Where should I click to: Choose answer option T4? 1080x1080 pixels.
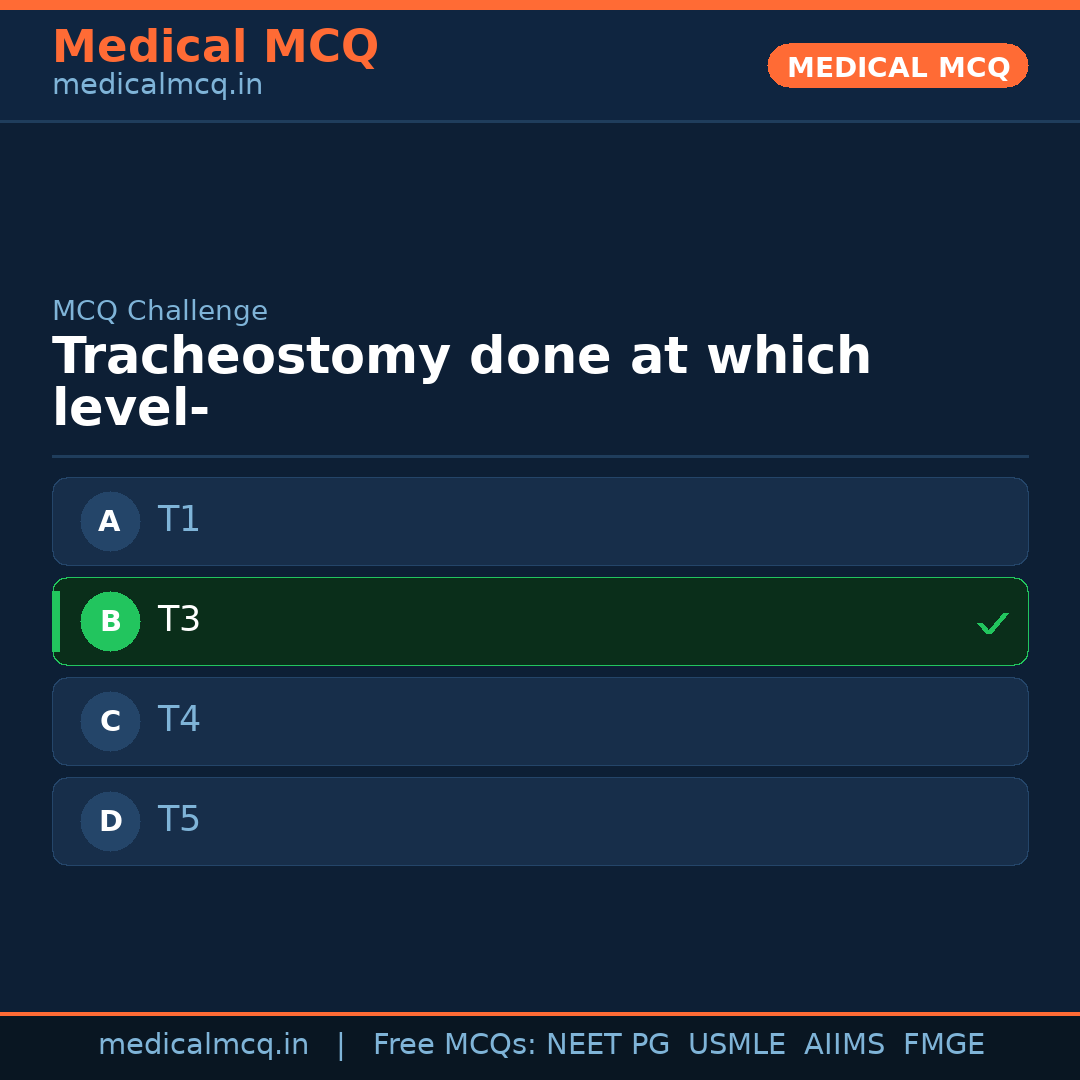tap(540, 721)
